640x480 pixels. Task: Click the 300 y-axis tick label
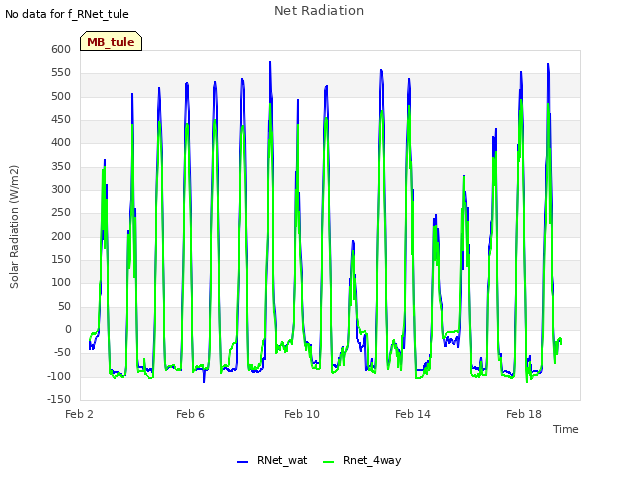[x=61, y=189]
